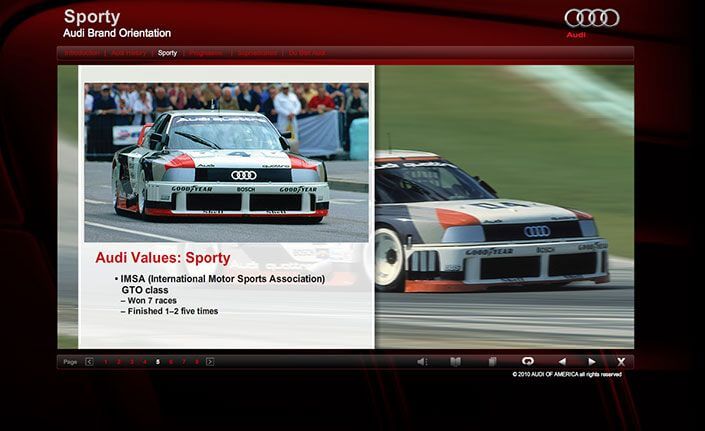Screen dimensions: 705x431
Task: Click the next page bracket arrow
Action: pyautogui.click(x=210, y=362)
